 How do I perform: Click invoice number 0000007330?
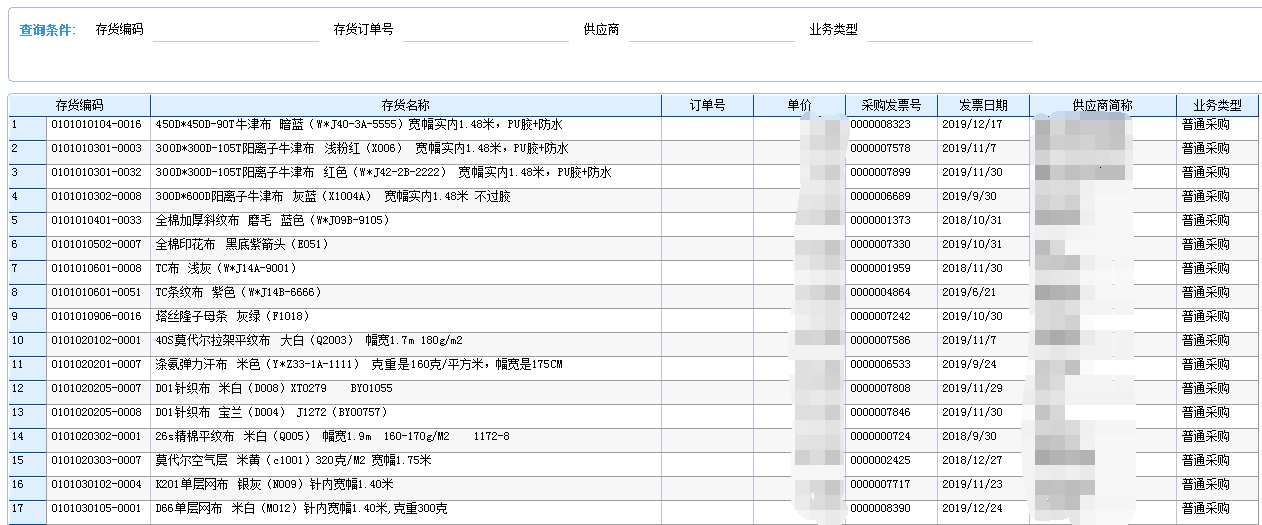click(x=880, y=245)
